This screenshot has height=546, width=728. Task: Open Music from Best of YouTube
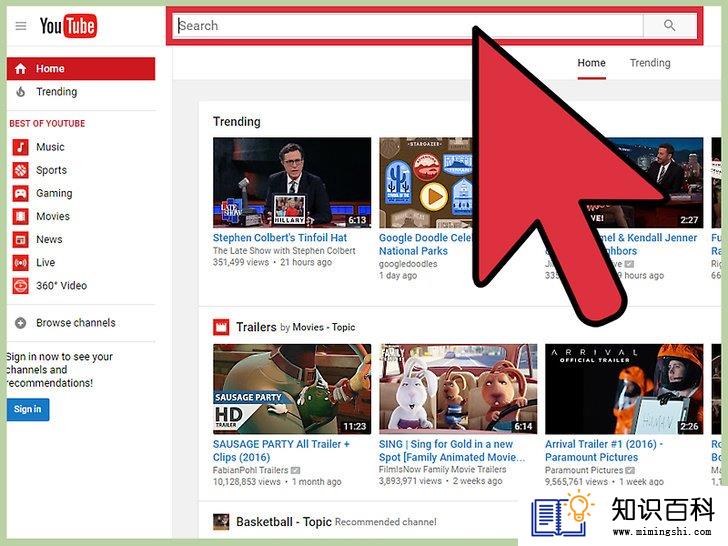[50, 147]
